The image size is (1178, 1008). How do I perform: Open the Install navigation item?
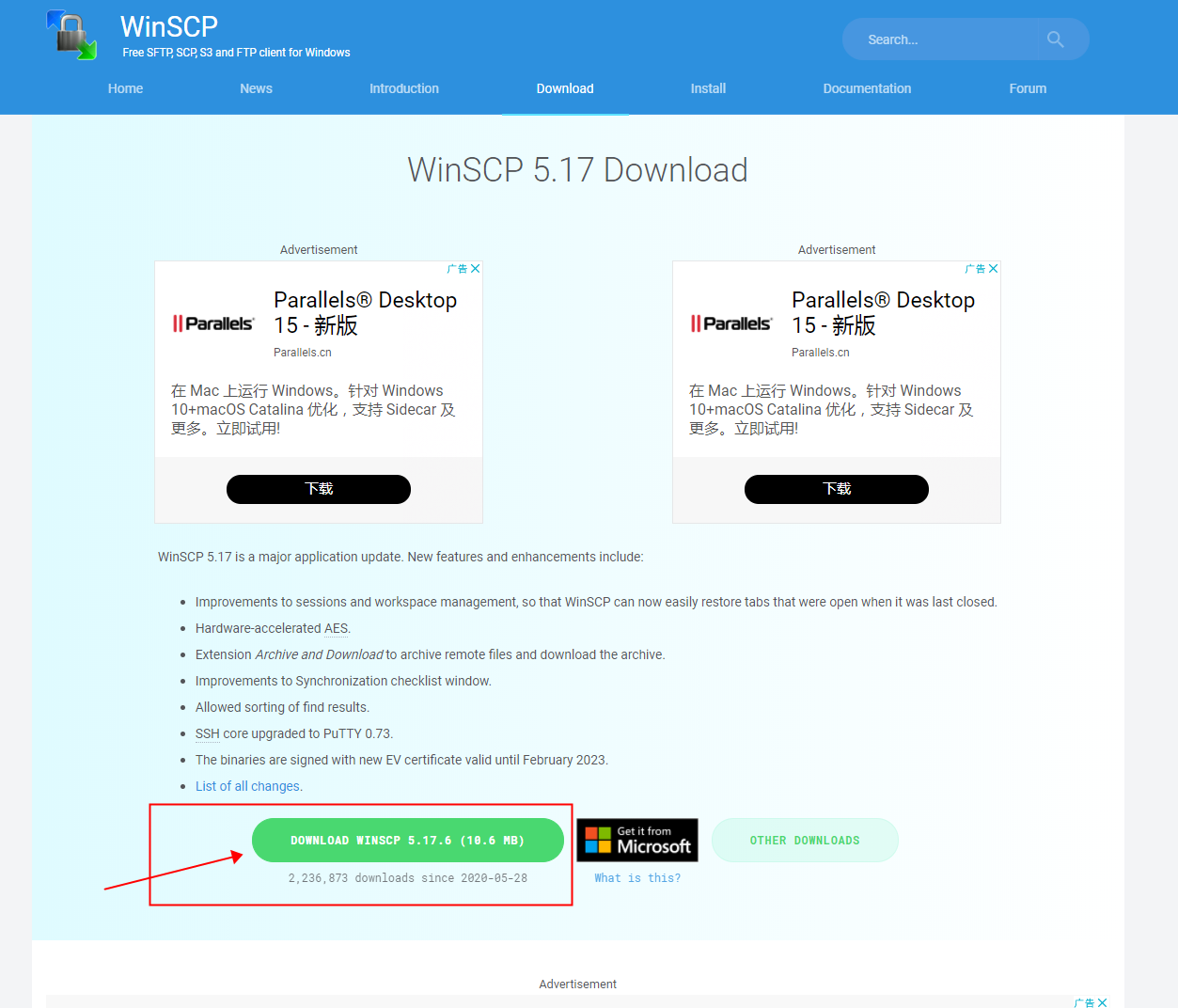[708, 88]
